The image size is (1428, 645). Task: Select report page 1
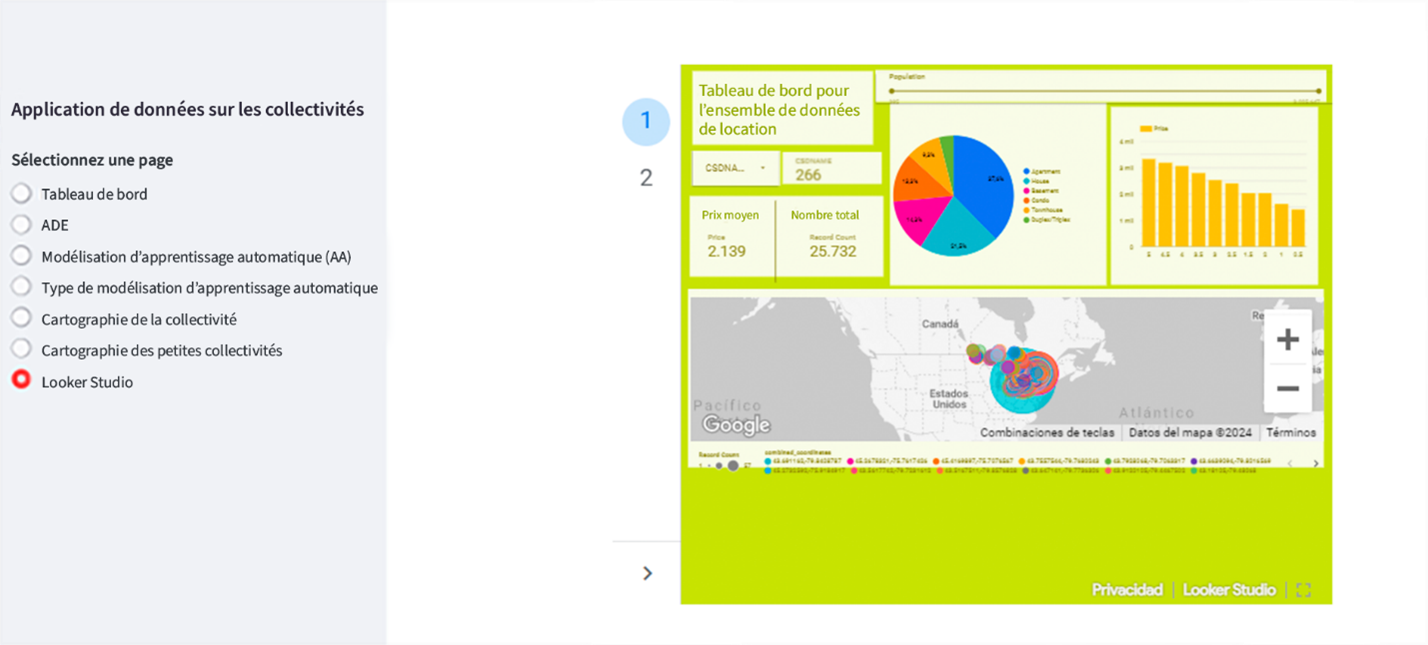coord(646,121)
